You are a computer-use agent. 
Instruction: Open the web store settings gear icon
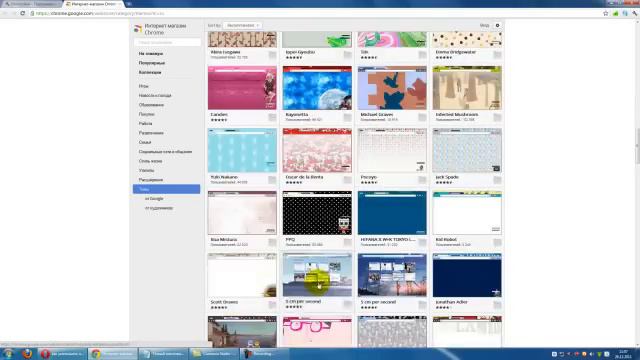click(497, 25)
